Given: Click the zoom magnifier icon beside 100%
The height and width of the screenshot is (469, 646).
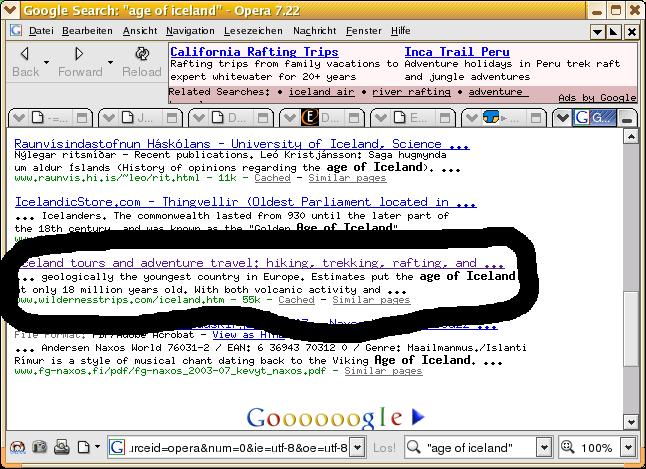Looking at the screenshot, I should pos(568,447).
